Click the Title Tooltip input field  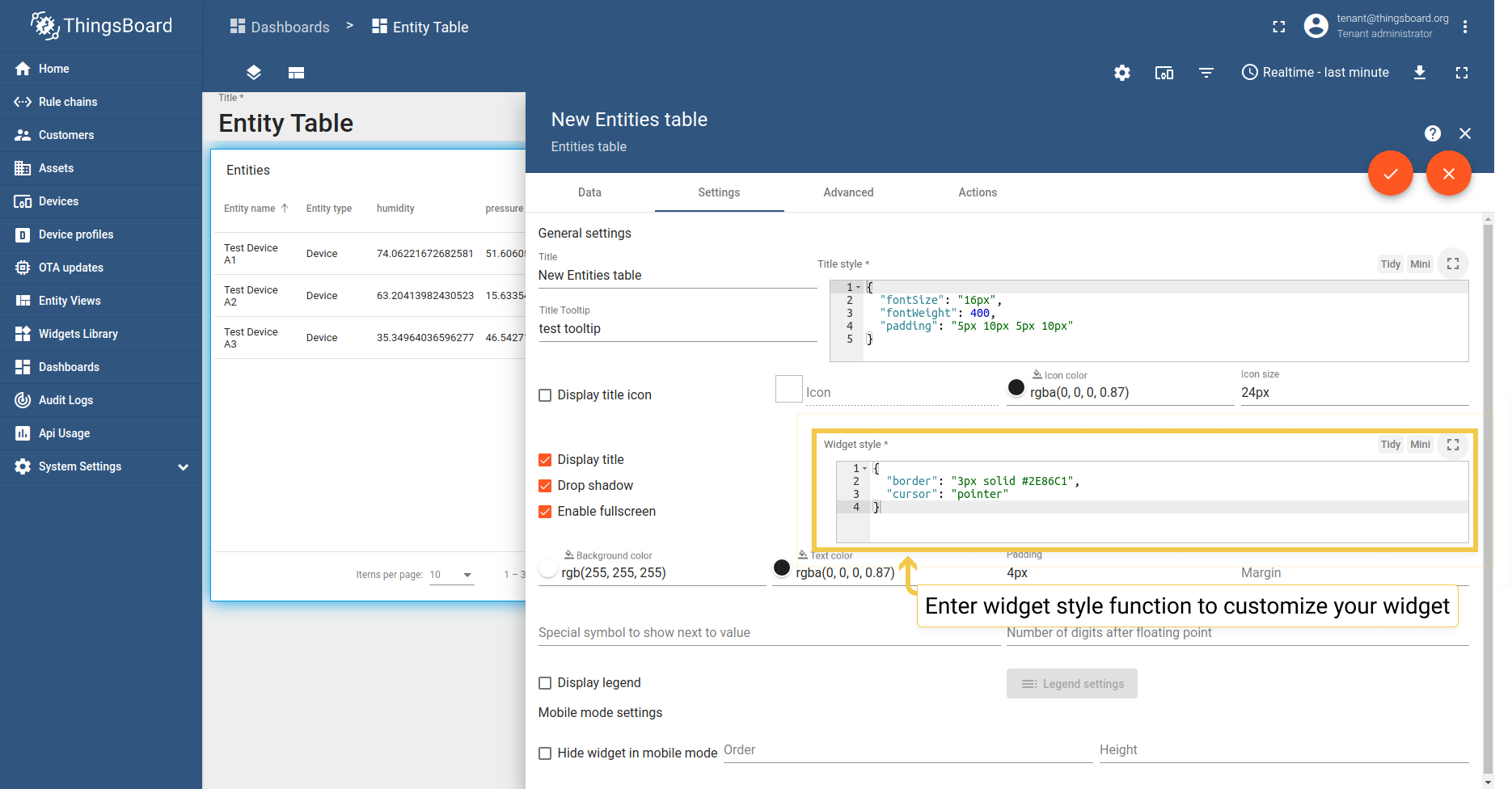pos(677,329)
